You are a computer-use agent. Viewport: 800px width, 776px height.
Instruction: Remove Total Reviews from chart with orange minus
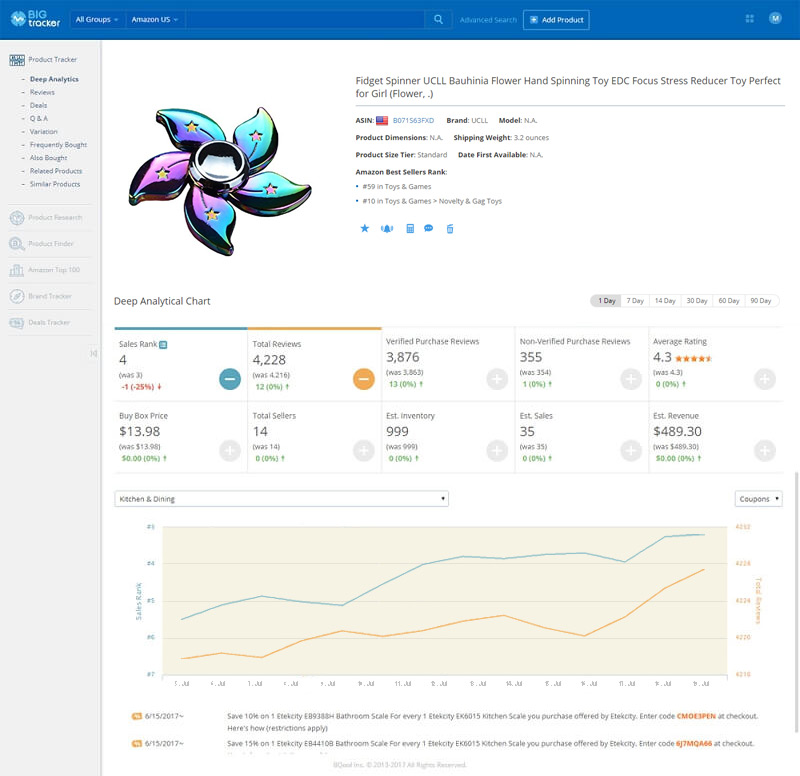click(x=364, y=379)
